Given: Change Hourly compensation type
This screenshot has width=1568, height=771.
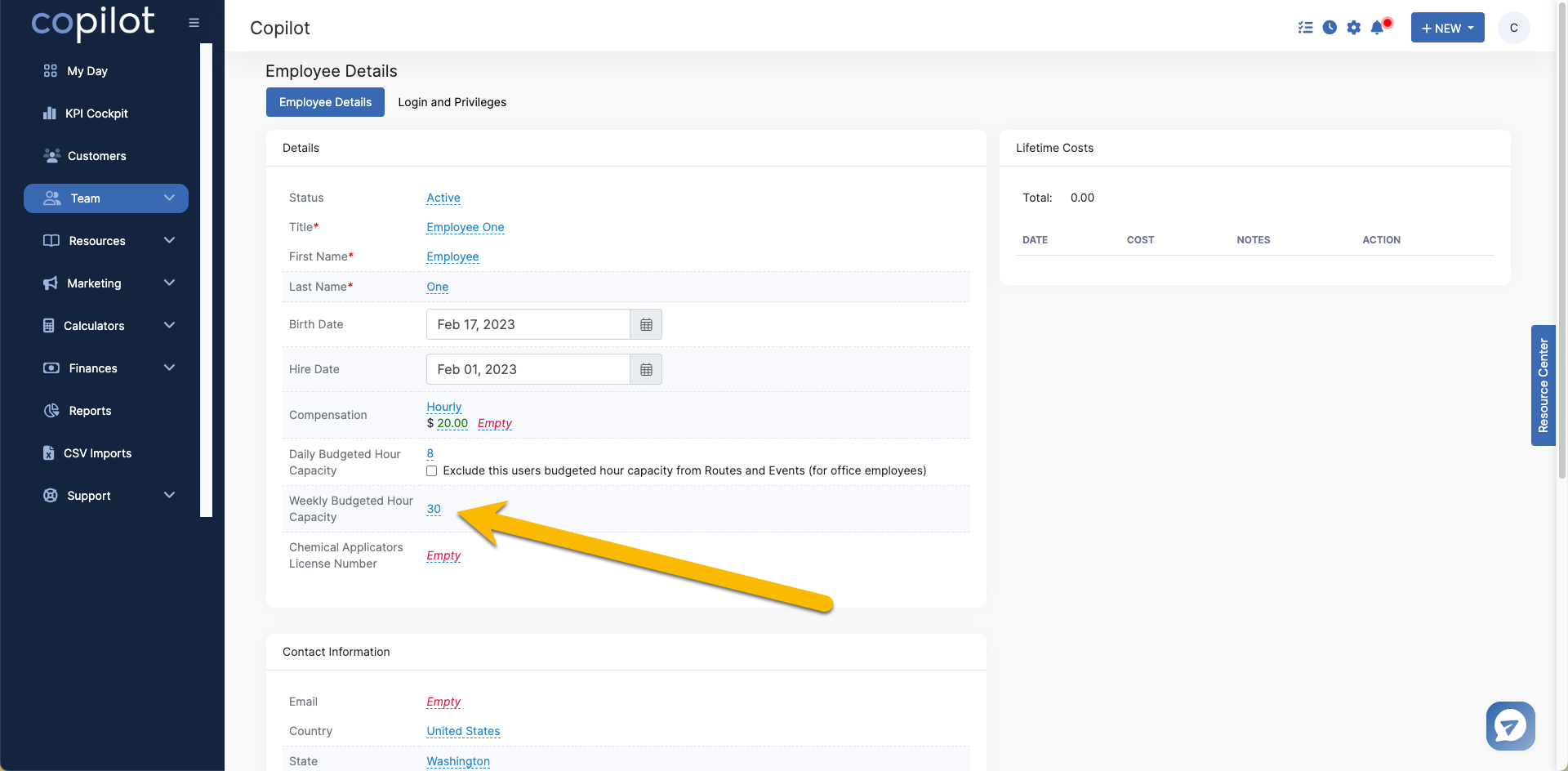Looking at the screenshot, I should [444, 407].
